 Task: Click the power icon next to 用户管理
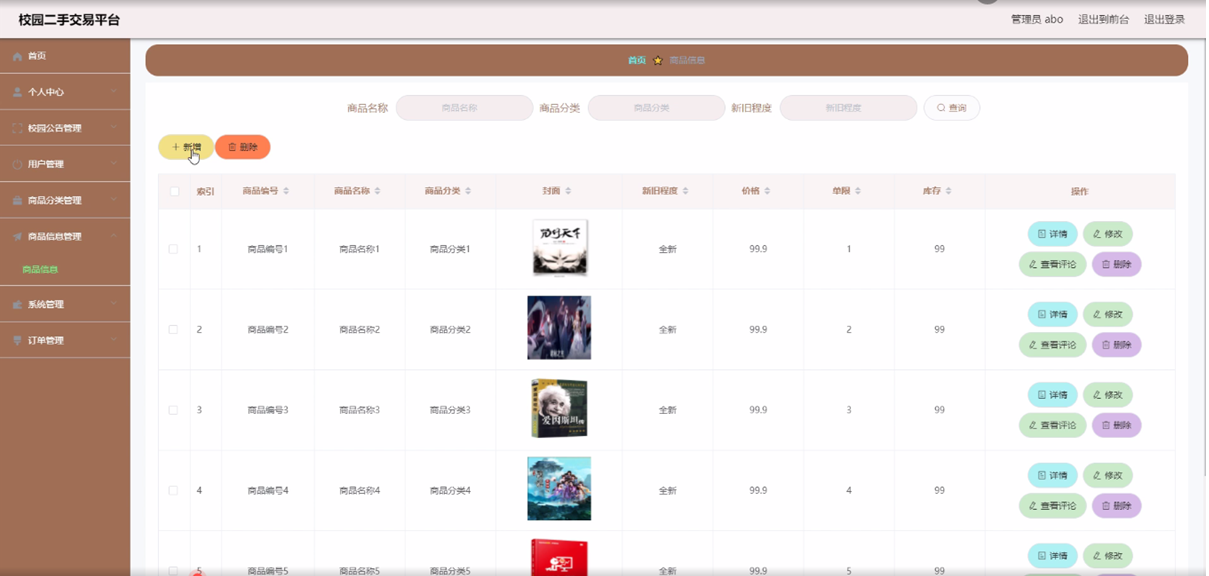[17, 164]
